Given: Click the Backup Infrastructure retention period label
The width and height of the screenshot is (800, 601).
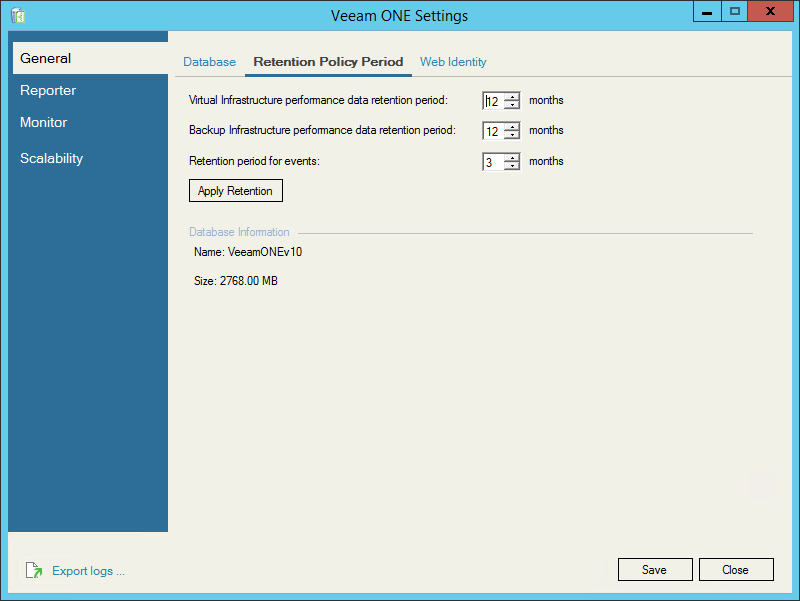Looking at the screenshot, I should click(x=322, y=130).
